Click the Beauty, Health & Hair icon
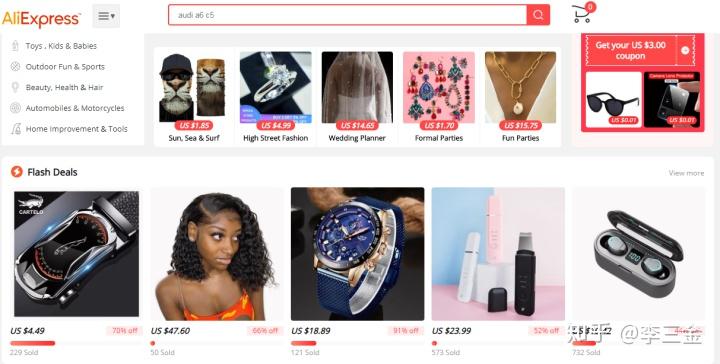Screen dimensions: 720x364 pyautogui.click(x=15, y=87)
